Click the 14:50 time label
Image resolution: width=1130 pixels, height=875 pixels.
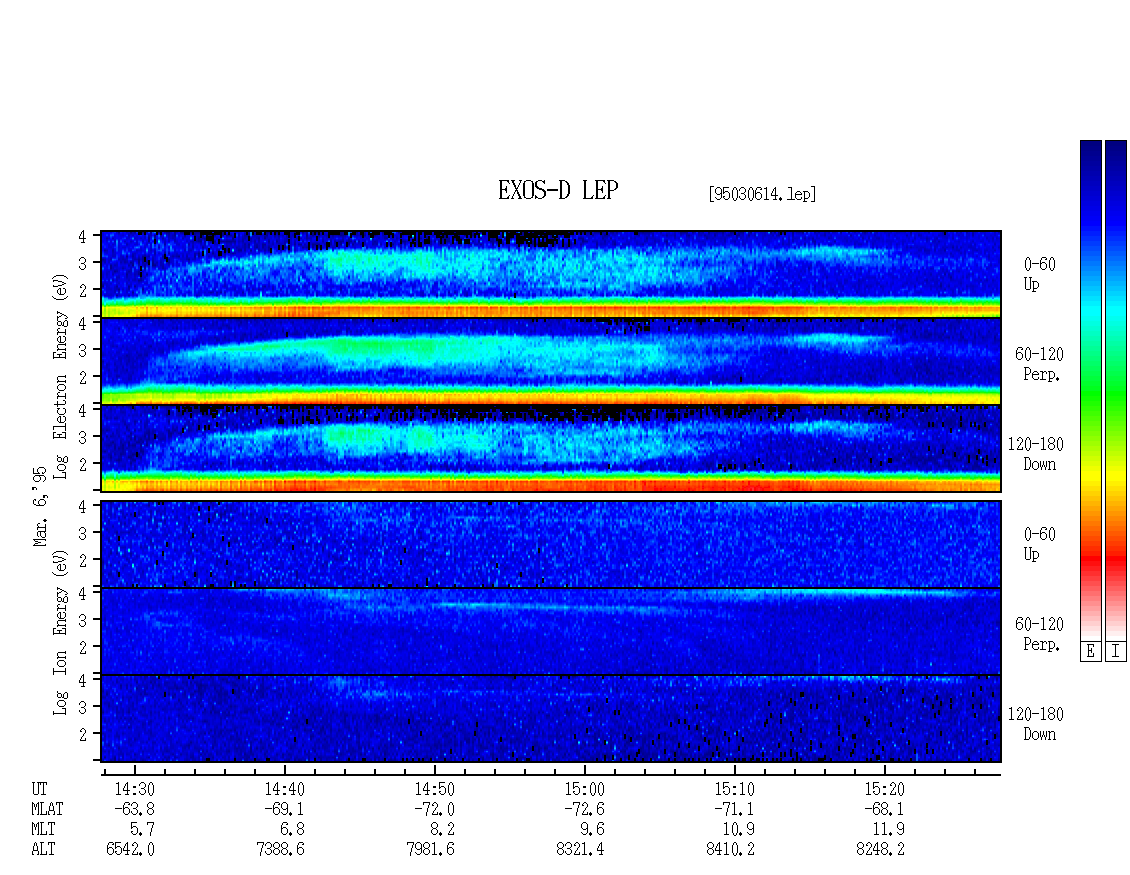click(435, 789)
